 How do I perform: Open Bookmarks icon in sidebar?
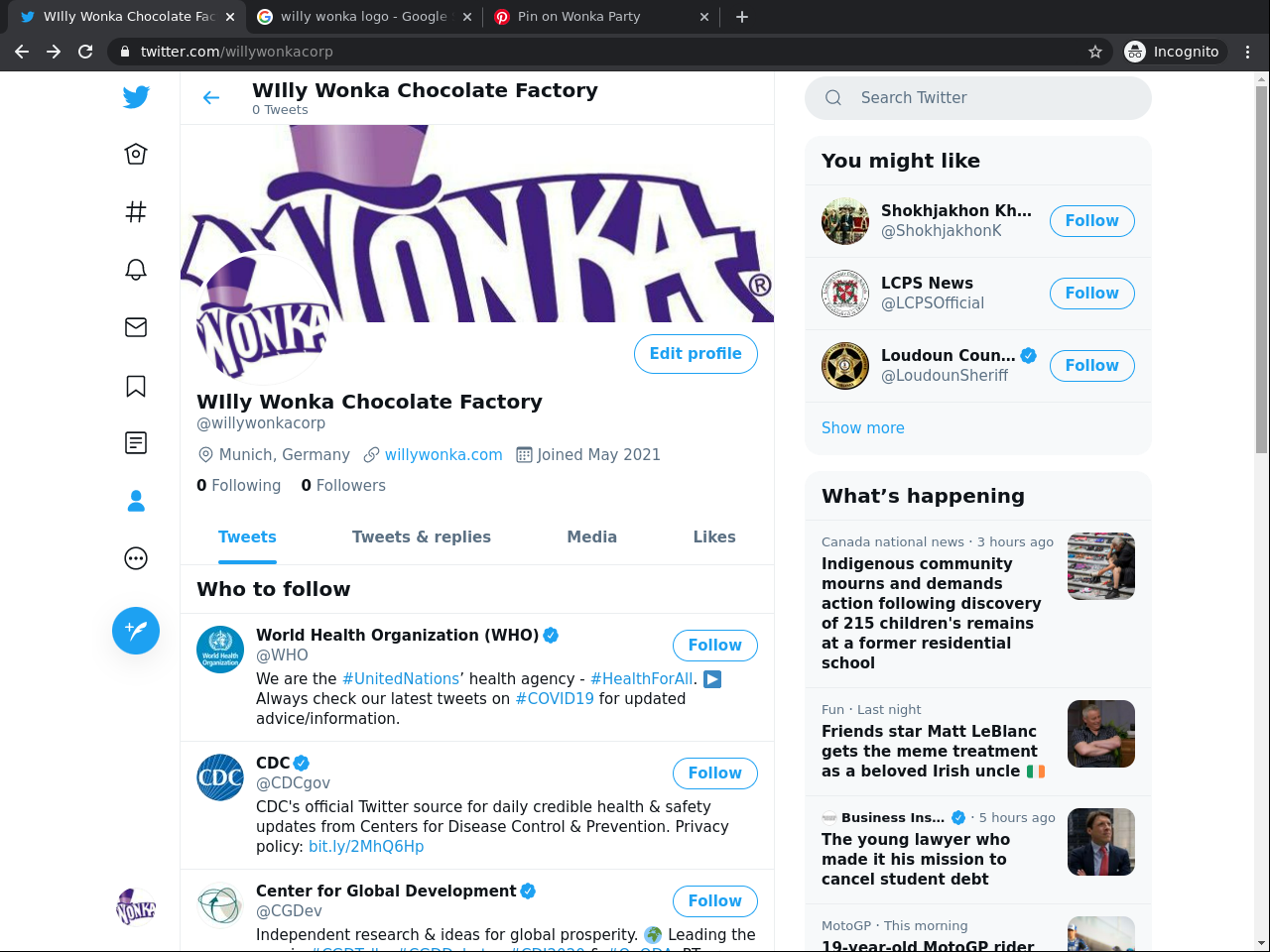click(136, 386)
